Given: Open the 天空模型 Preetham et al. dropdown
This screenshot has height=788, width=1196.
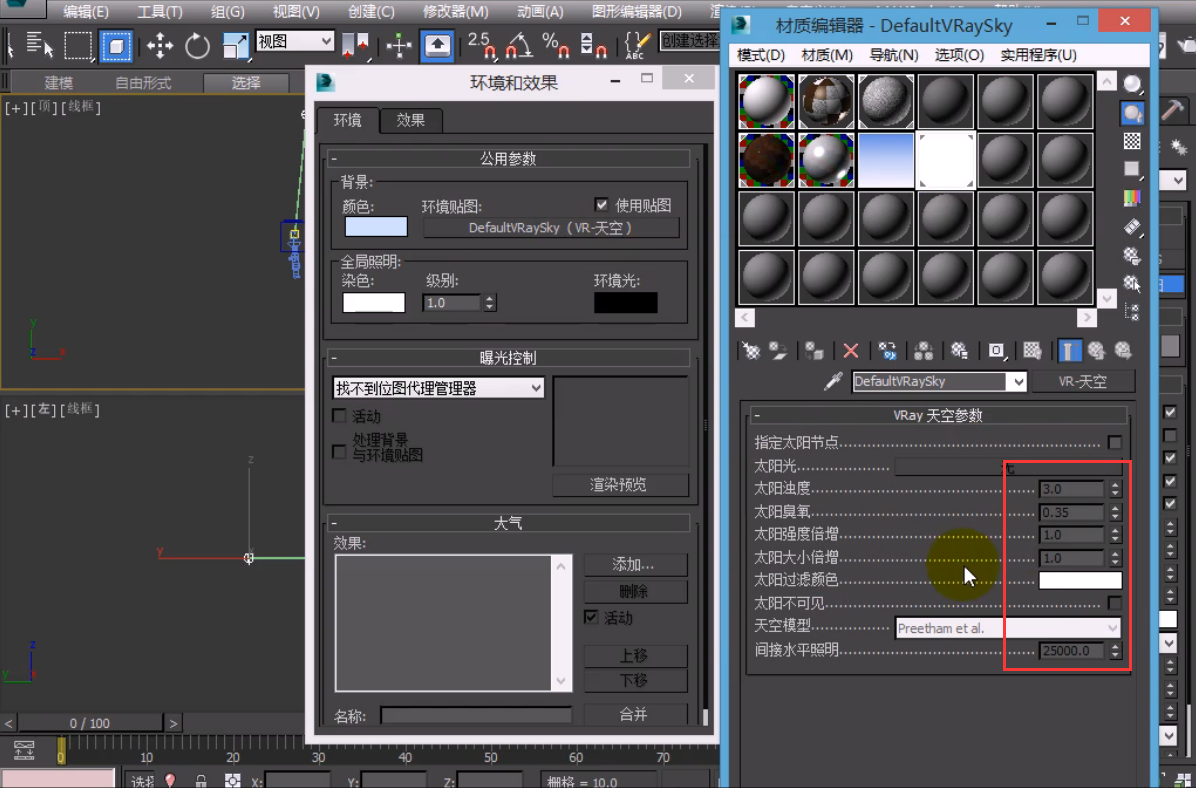Looking at the screenshot, I should click(x=1007, y=628).
